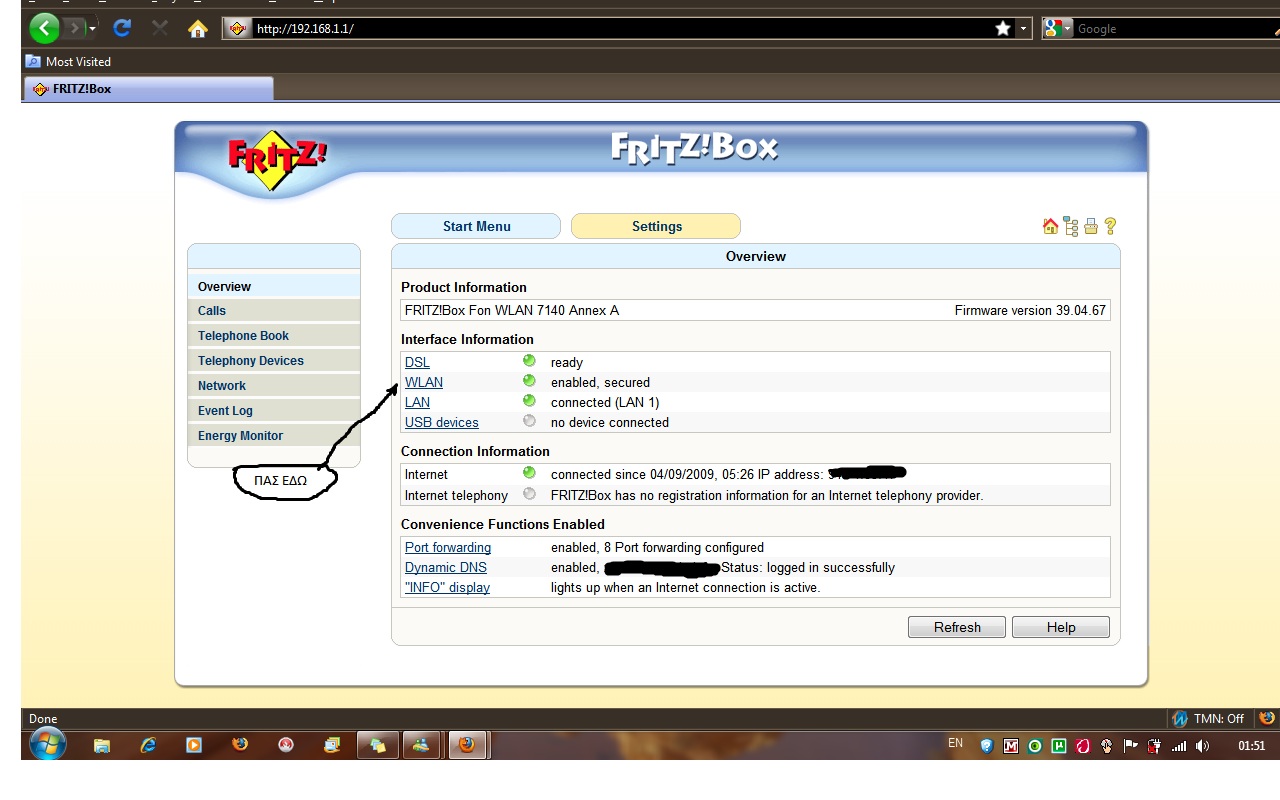Open Windows Explorer from the taskbar
Image resolution: width=1280 pixels, height=800 pixels.
click(x=101, y=745)
